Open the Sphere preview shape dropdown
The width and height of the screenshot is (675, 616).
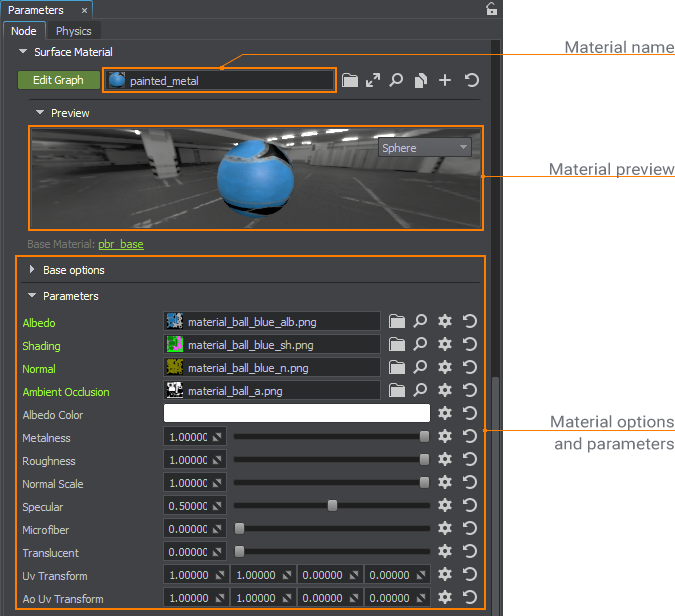tap(425, 148)
